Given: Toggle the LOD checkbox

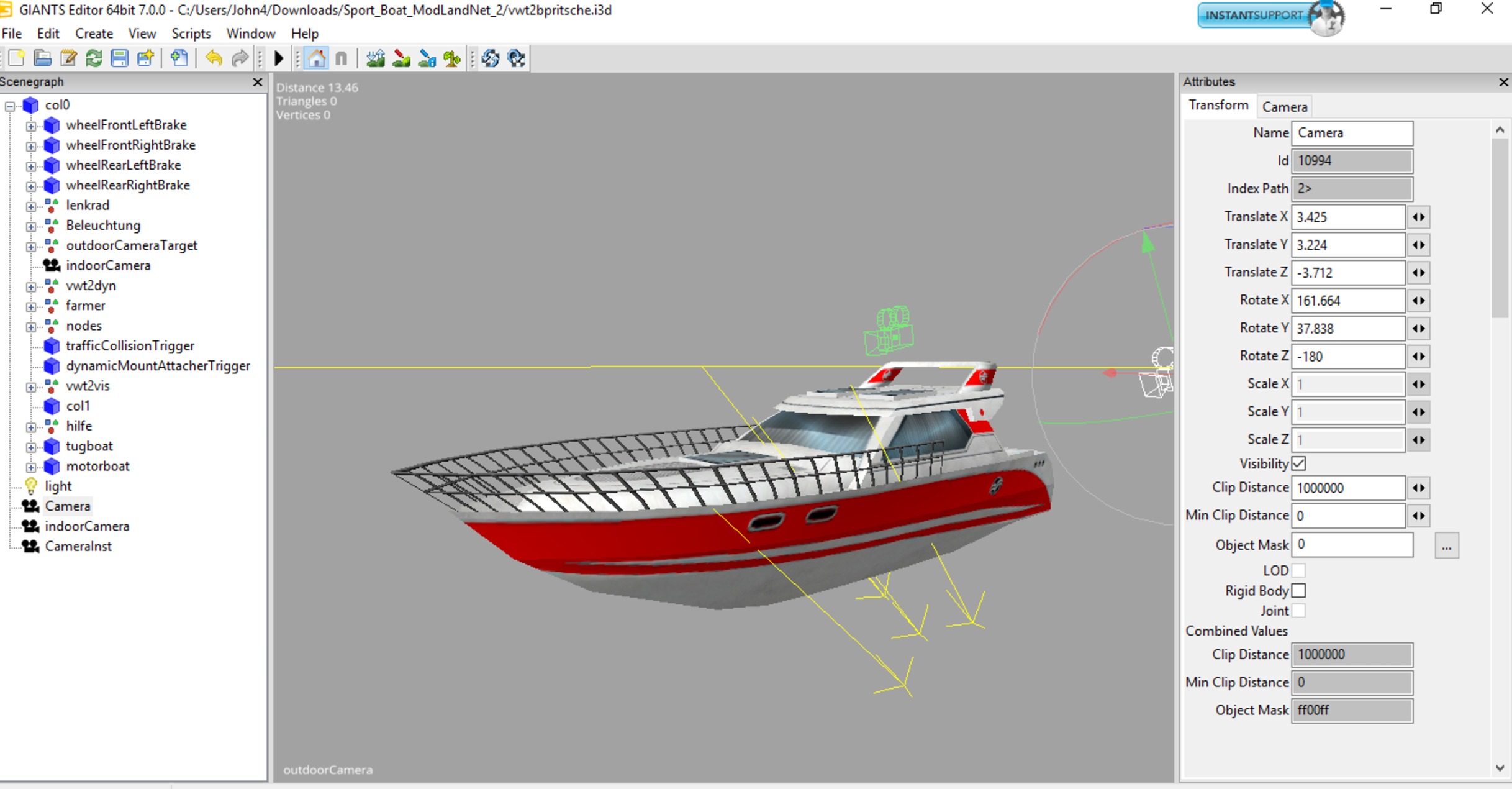Looking at the screenshot, I should (x=1298, y=570).
